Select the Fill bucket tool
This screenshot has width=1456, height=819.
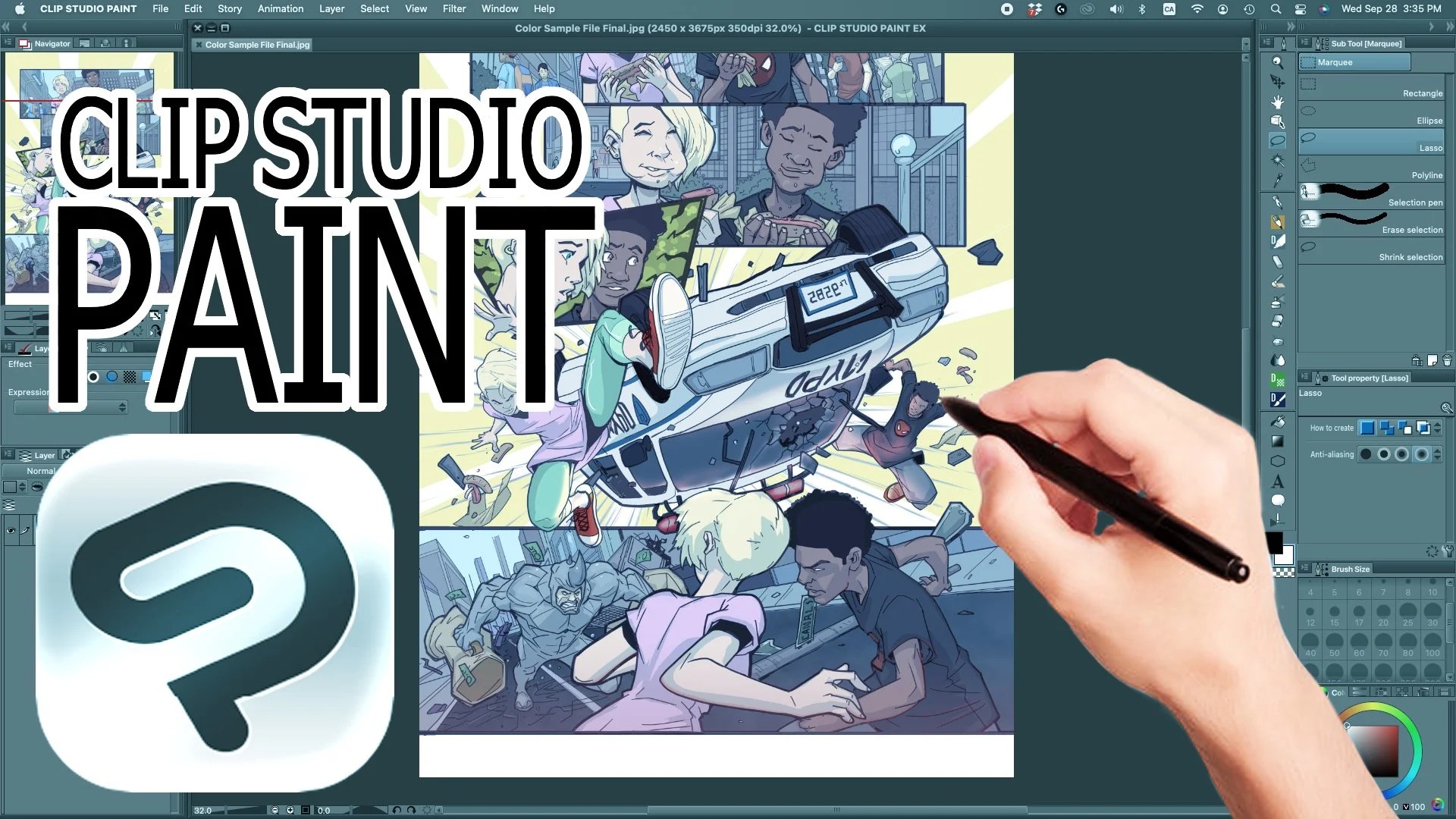tap(1277, 422)
